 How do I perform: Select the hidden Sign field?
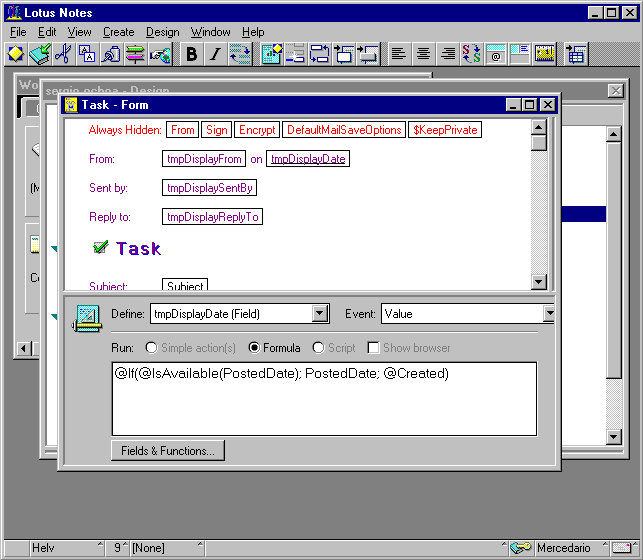[217, 130]
